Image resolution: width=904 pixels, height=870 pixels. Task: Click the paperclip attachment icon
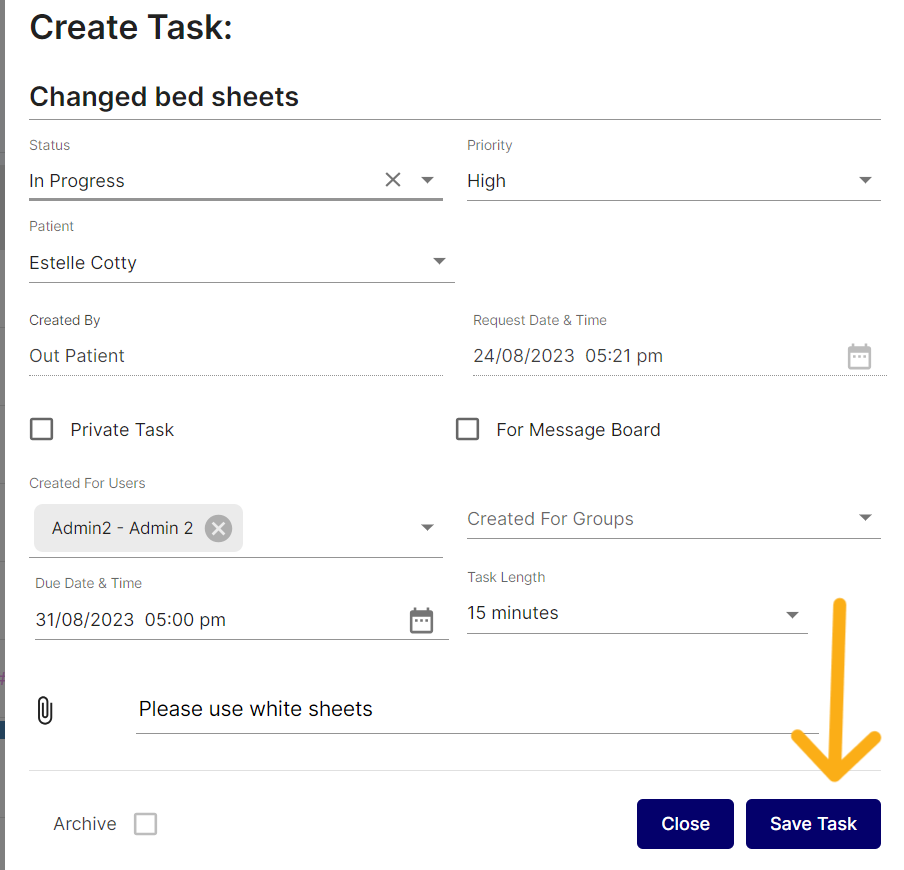44,711
